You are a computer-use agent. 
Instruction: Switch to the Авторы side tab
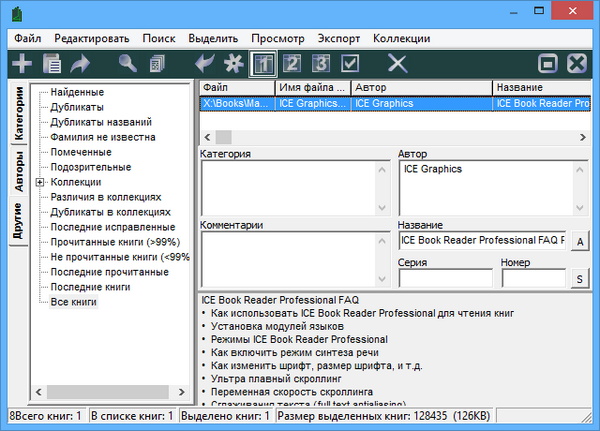[x=19, y=173]
